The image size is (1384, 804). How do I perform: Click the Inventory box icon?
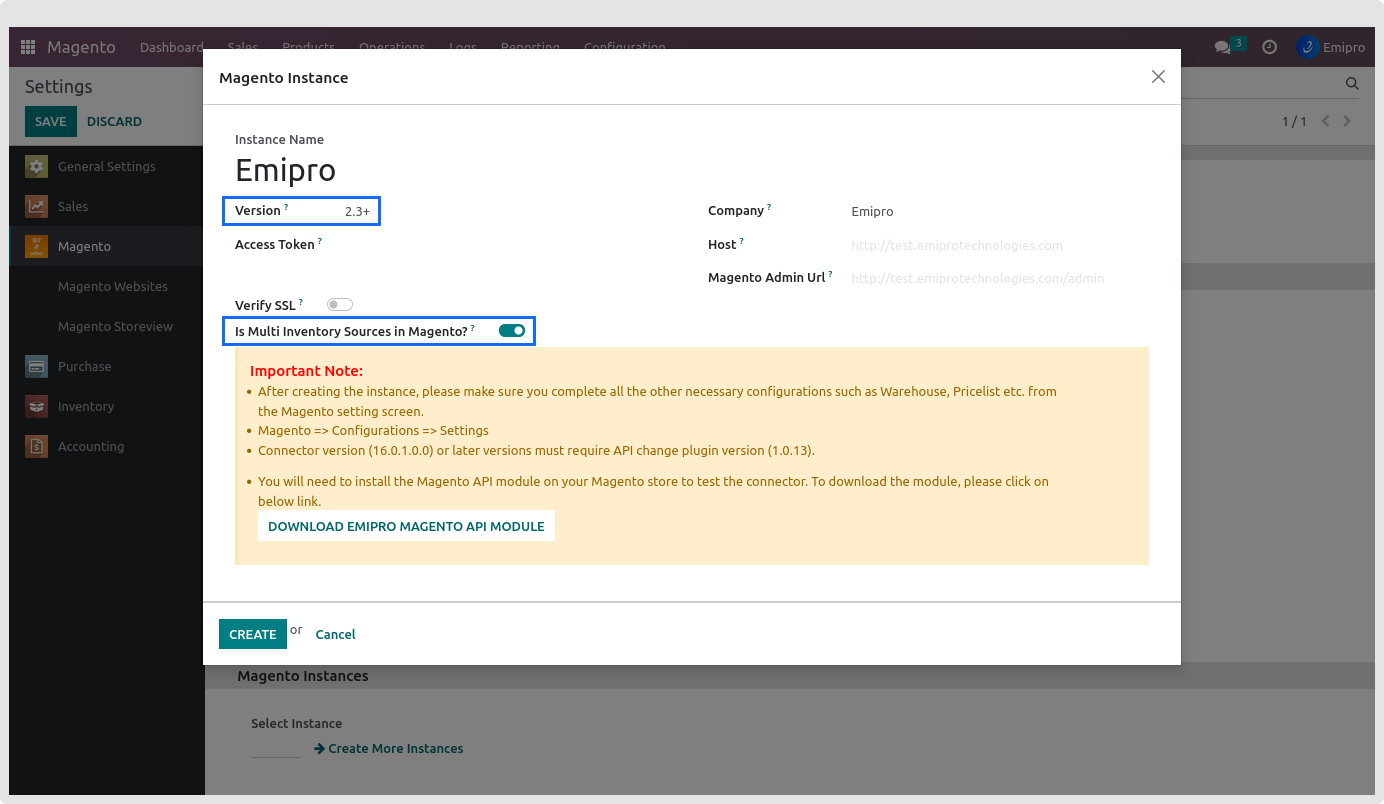coord(37,407)
